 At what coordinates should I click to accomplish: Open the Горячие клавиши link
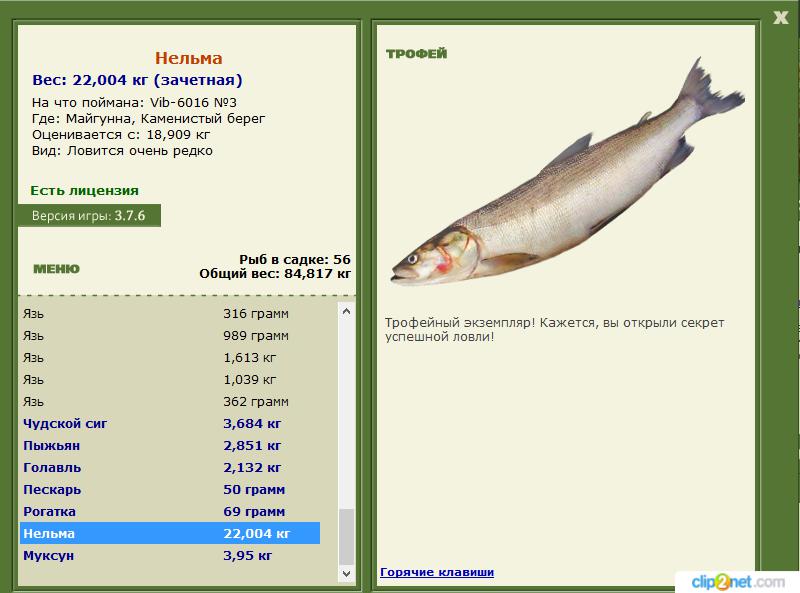pyautogui.click(x=437, y=572)
